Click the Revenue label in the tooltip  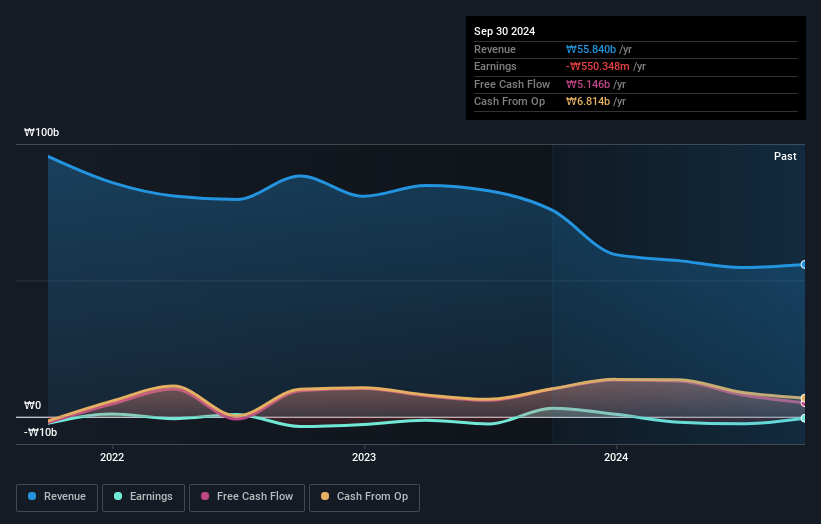click(x=495, y=49)
